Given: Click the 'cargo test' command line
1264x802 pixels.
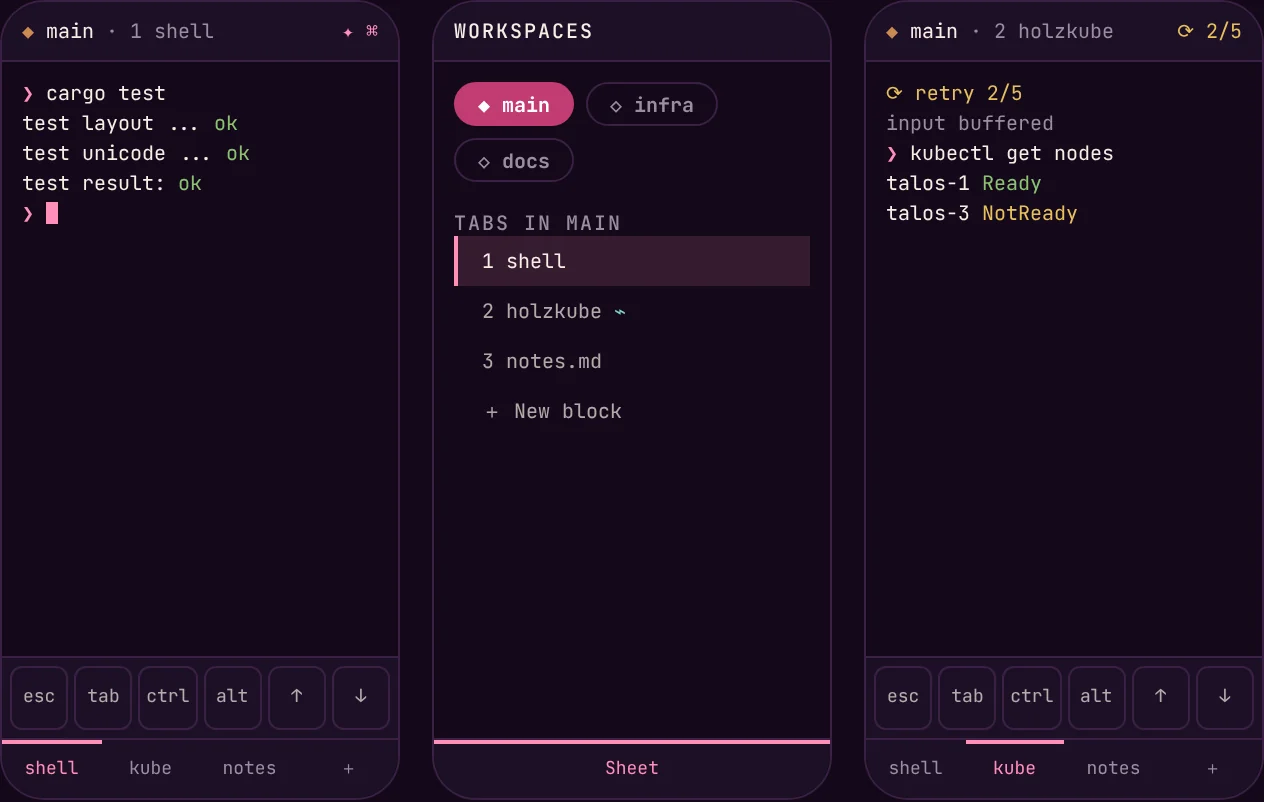Looking at the screenshot, I should coord(94,93).
